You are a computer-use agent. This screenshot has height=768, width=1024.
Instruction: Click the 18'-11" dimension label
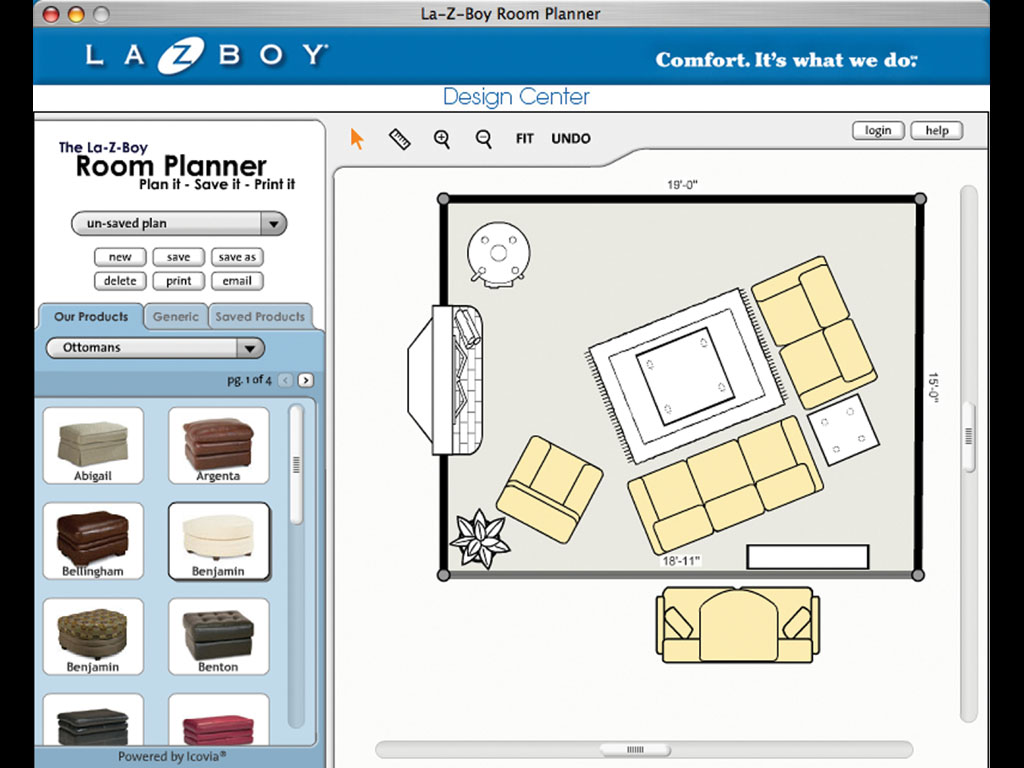tap(681, 561)
